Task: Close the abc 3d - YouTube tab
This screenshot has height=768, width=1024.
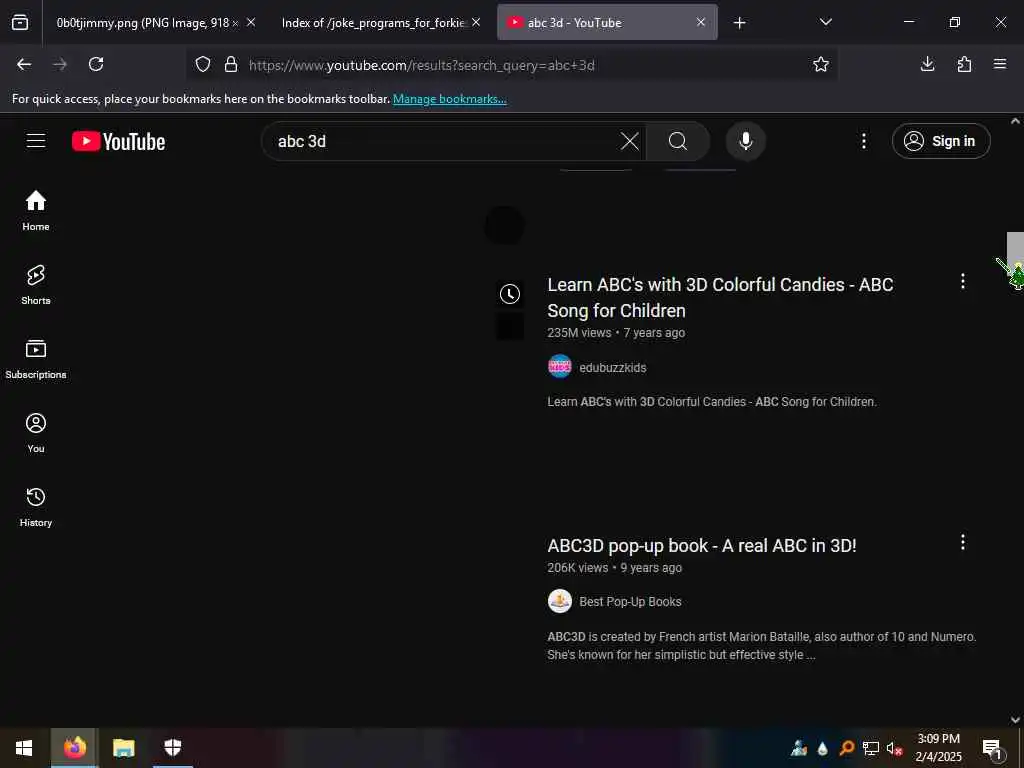Action: [701, 23]
